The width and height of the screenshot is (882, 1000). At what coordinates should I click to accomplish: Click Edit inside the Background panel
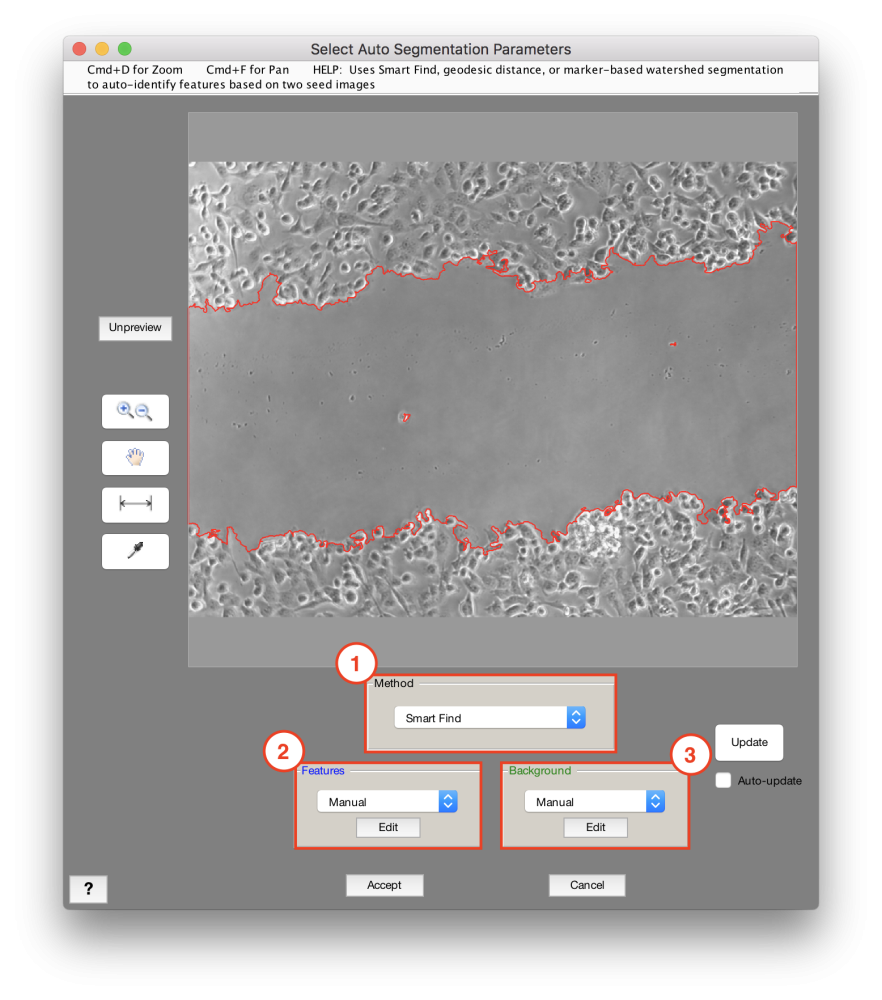[x=594, y=827]
